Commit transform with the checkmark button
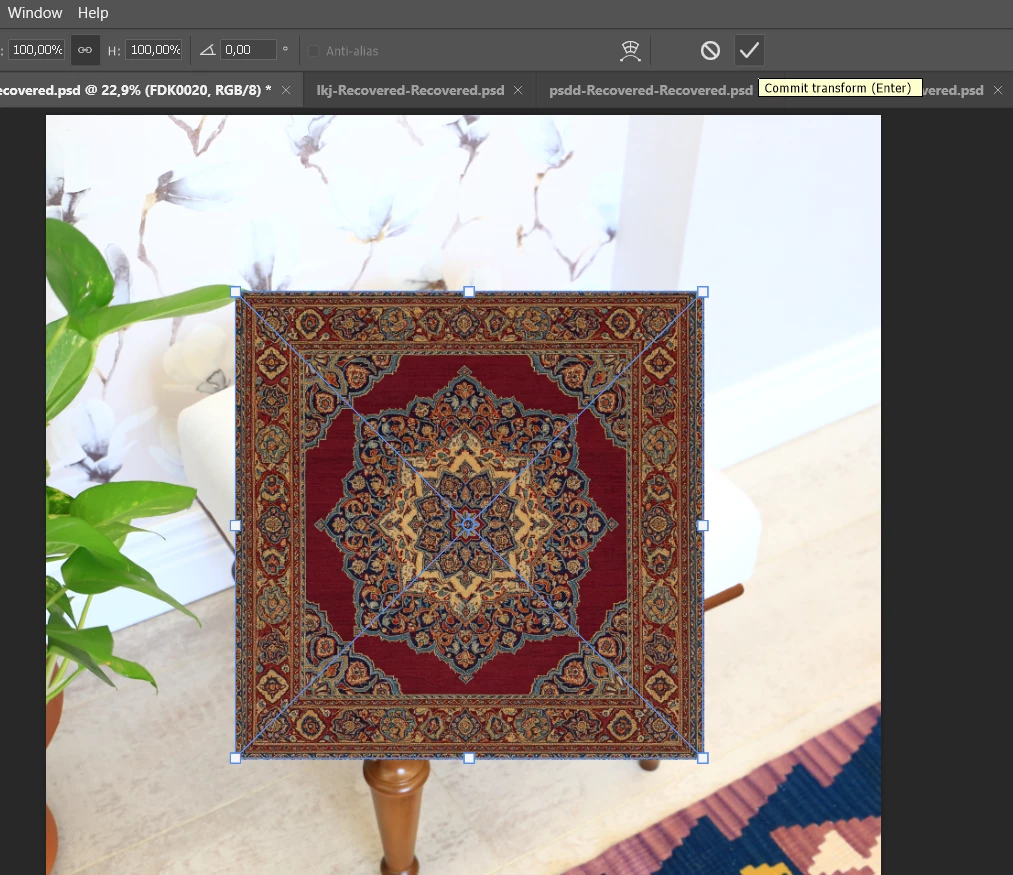 pos(749,50)
